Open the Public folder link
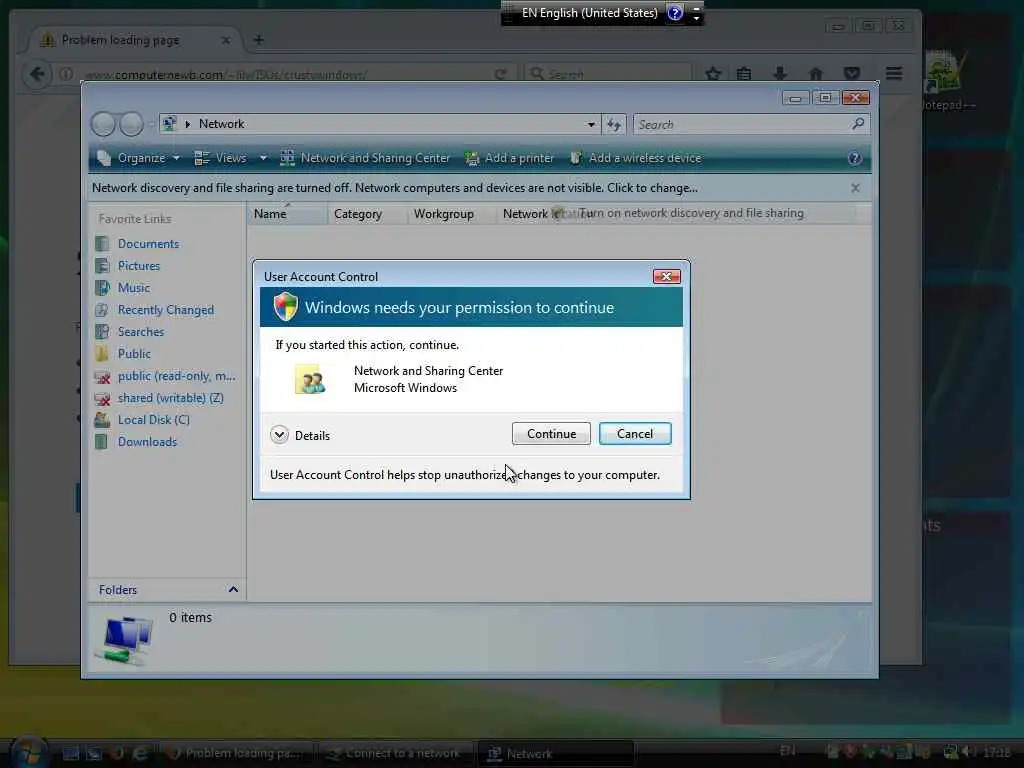Viewport: 1024px width, 768px height. click(134, 354)
